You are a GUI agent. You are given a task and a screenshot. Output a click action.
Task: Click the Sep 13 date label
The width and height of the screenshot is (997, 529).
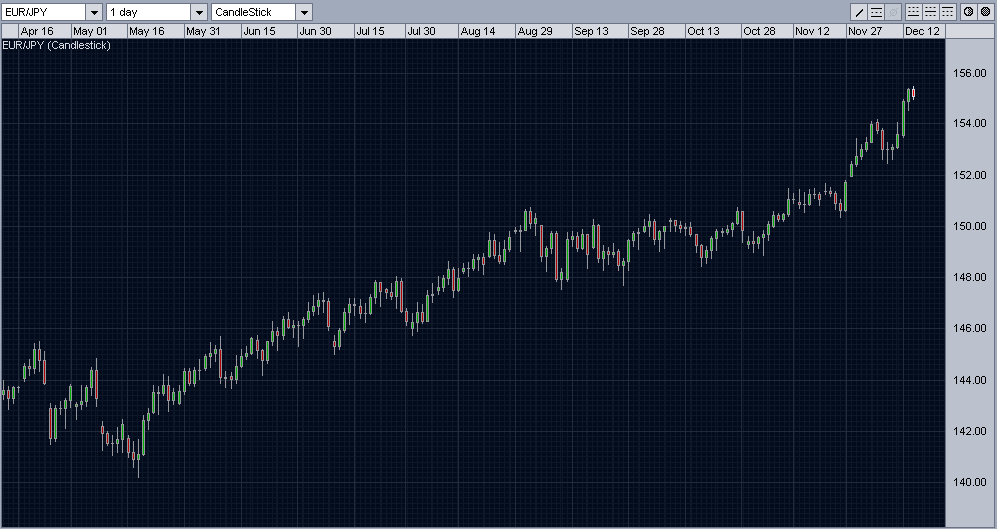(x=591, y=31)
